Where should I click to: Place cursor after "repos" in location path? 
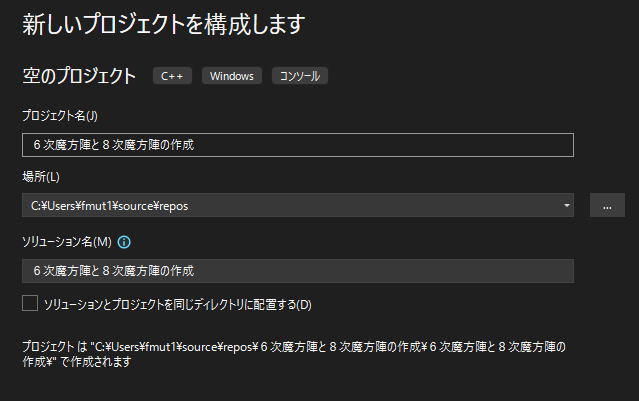point(189,206)
